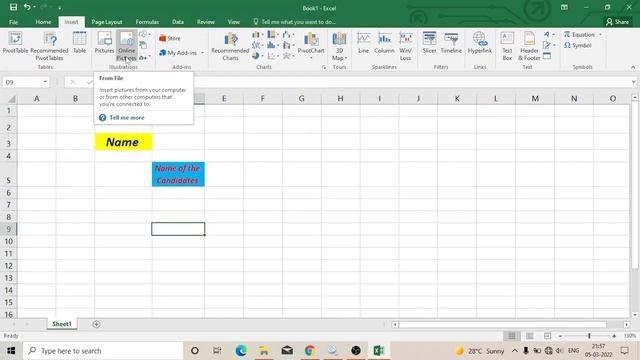Open Microsoft Edge from taskbar
This screenshot has height=360, width=640.
(241, 351)
